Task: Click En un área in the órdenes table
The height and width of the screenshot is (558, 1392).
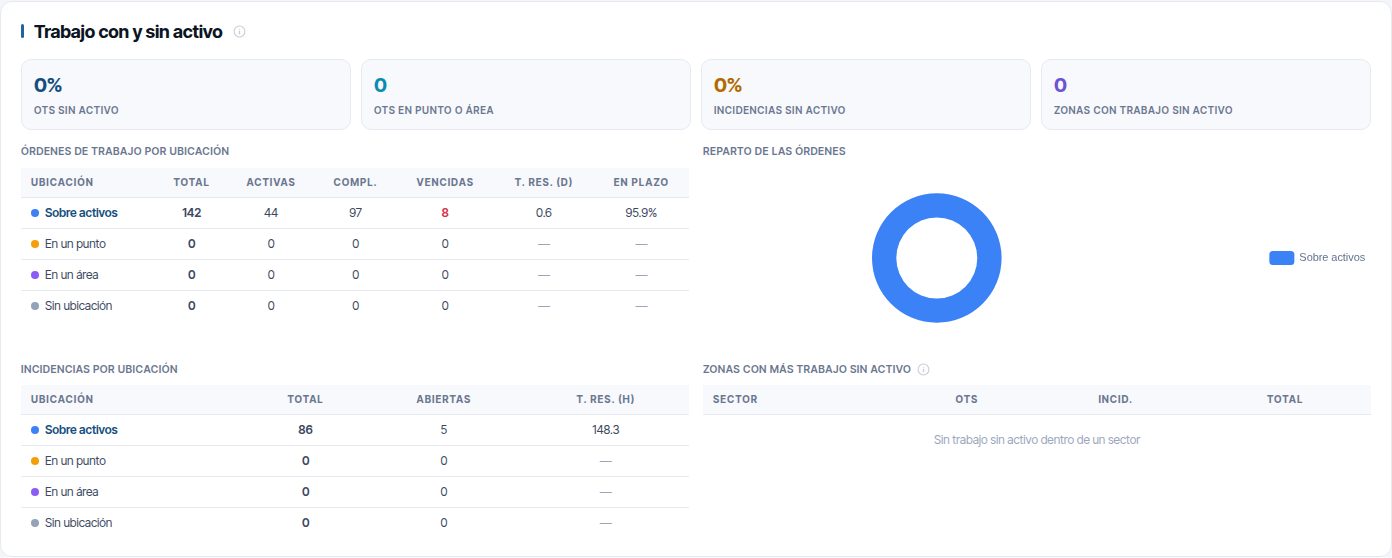Action: pyautogui.click(x=72, y=275)
